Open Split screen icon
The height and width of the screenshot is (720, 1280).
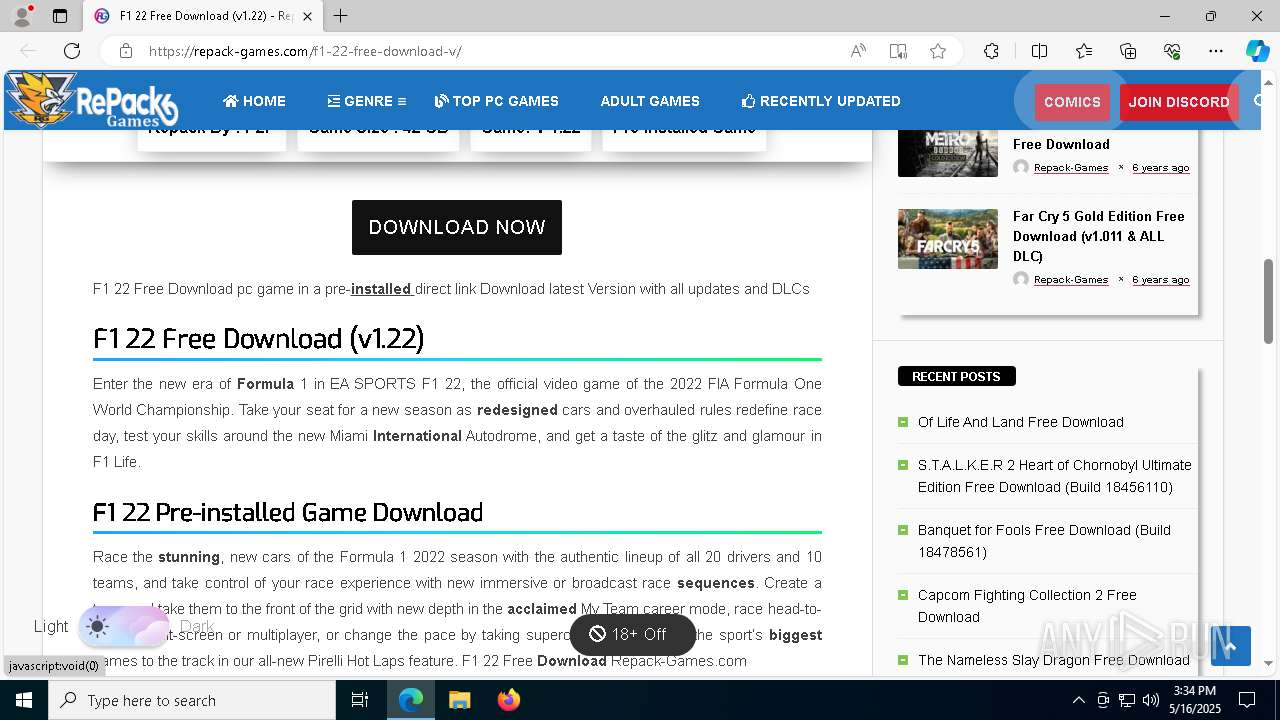pyautogui.click(x=1039, y=51)
